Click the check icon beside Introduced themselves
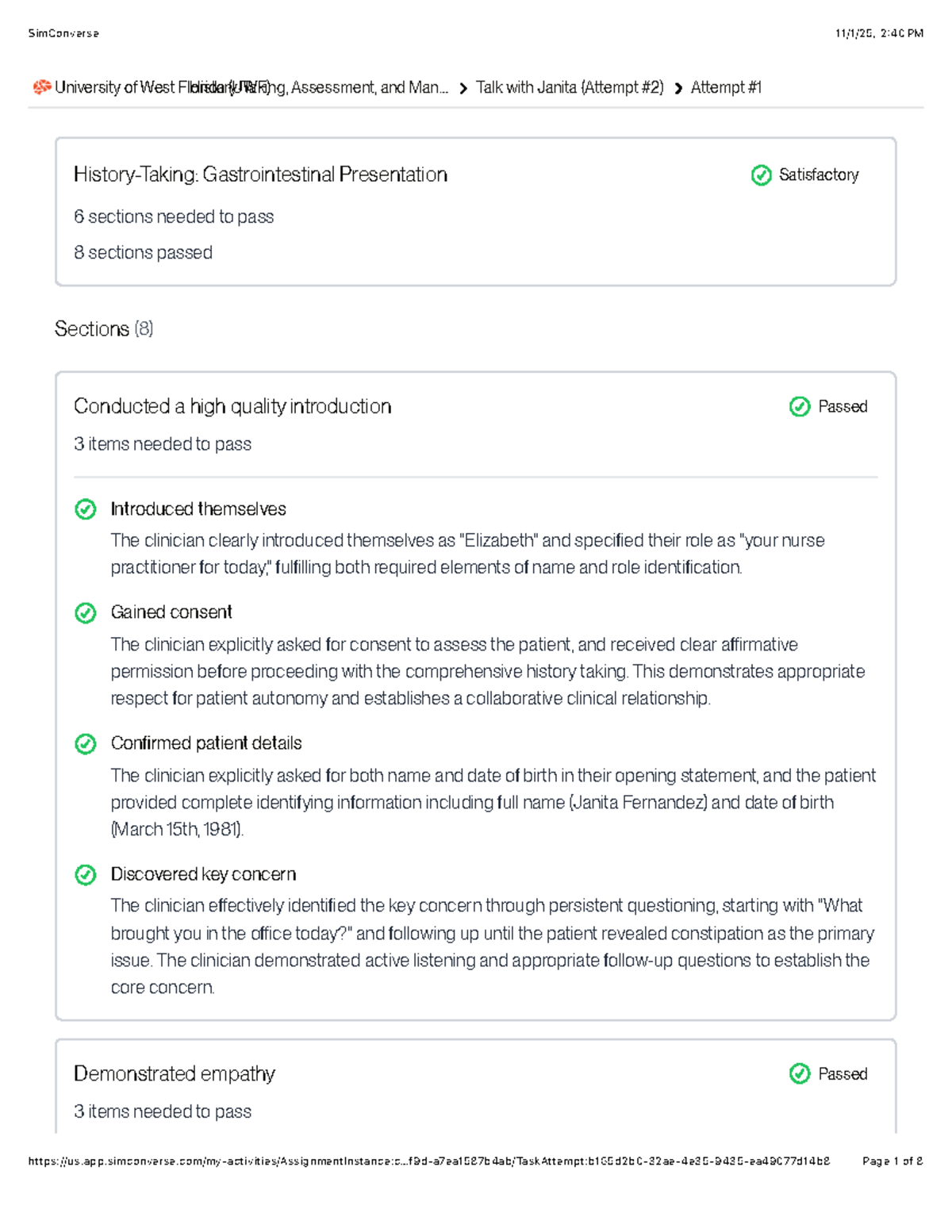This screenshot has height=1232, width=952. tap(86, 509)
